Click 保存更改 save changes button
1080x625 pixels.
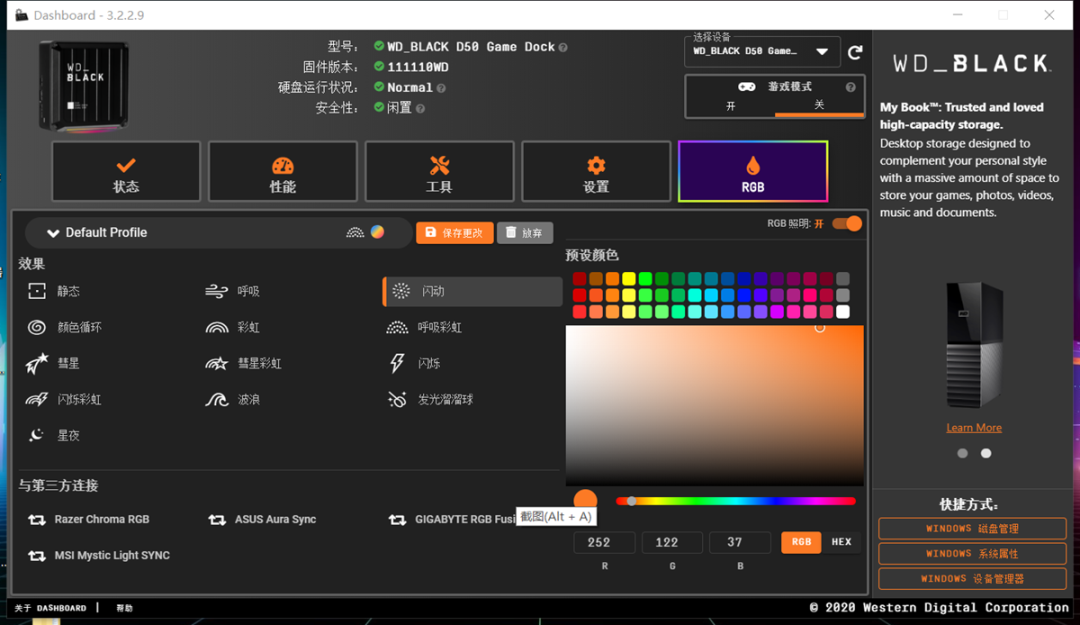click(455, 233)
